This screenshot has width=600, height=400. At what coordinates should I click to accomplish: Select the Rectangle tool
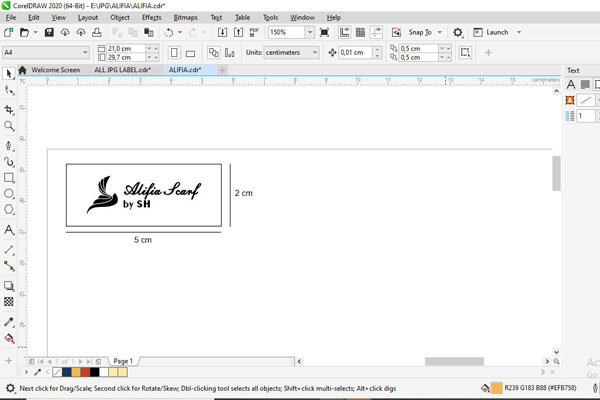(9, 178)
